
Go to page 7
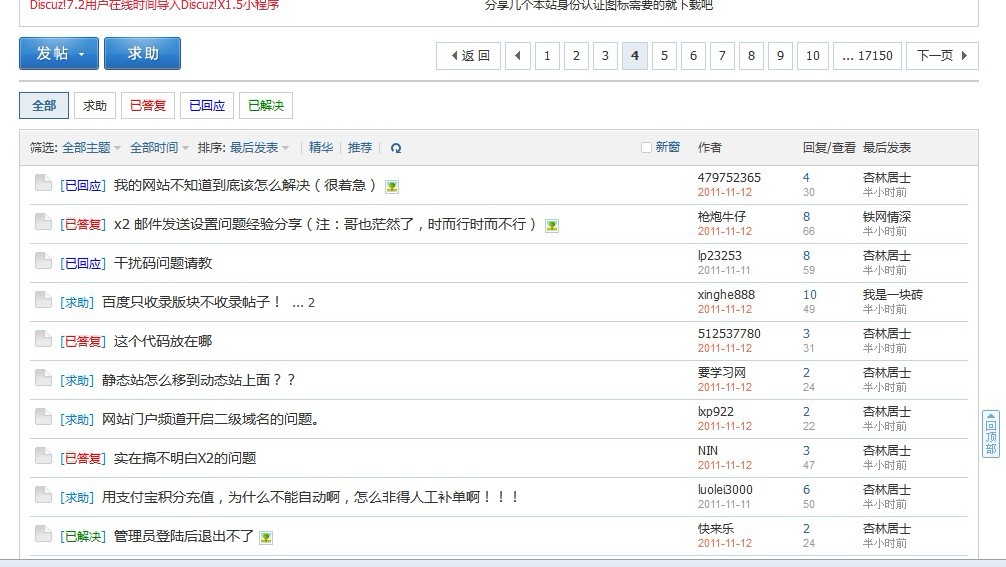(x=722, y=56)
